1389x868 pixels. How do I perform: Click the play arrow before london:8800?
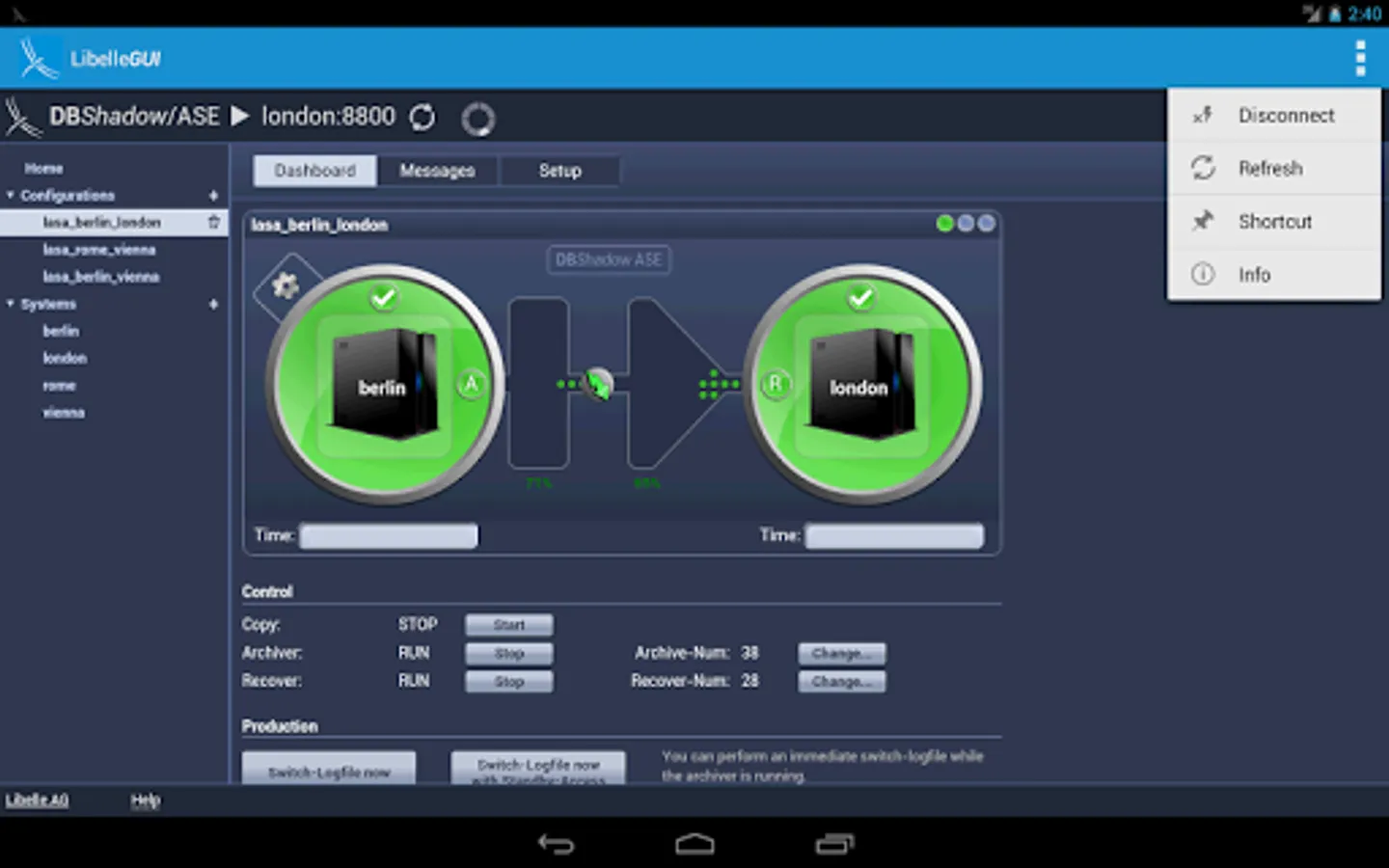[x=240, y=117]
